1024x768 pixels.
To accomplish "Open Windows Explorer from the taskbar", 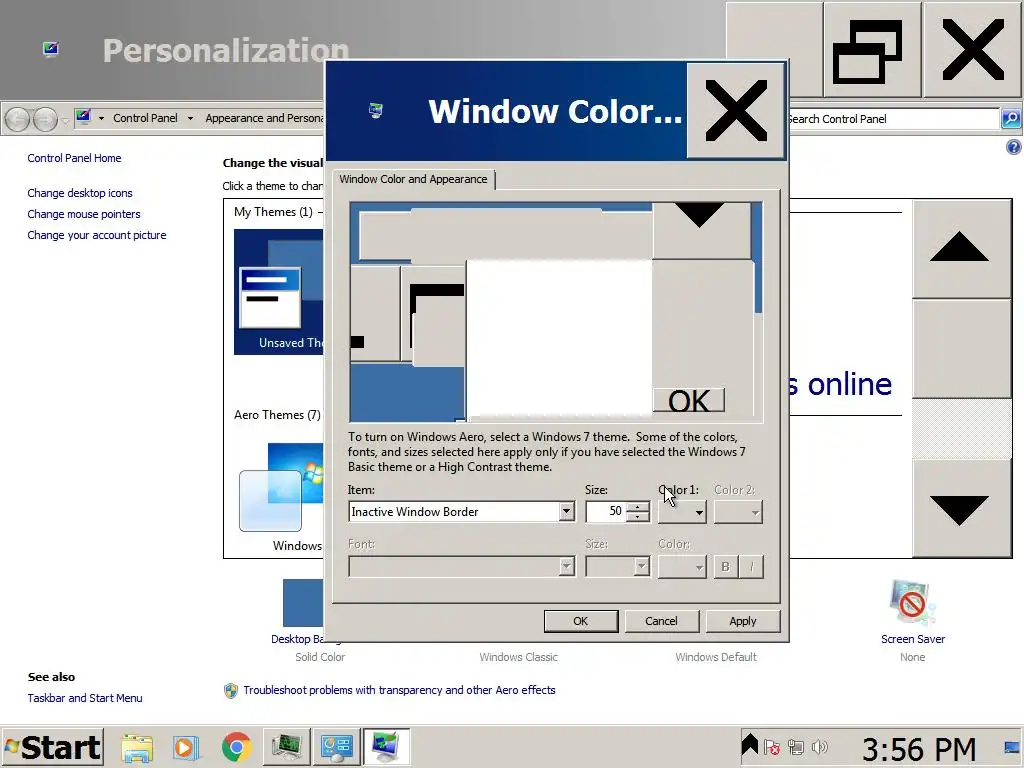I will coord(137,747).
